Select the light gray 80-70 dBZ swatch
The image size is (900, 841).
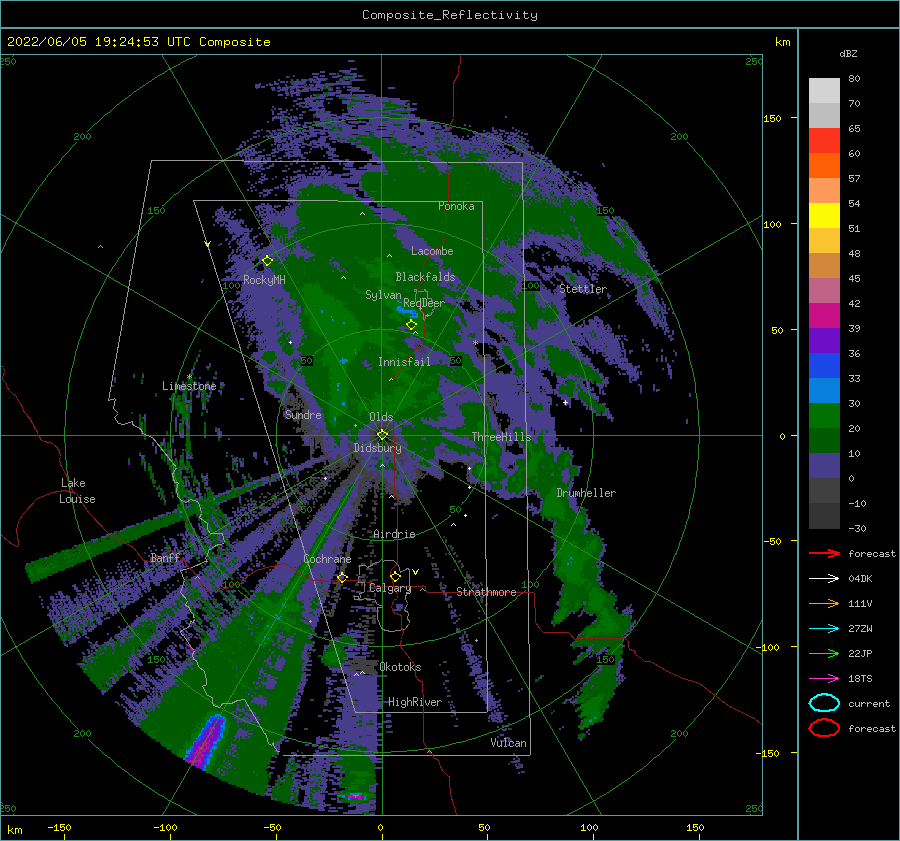point(824,91)
